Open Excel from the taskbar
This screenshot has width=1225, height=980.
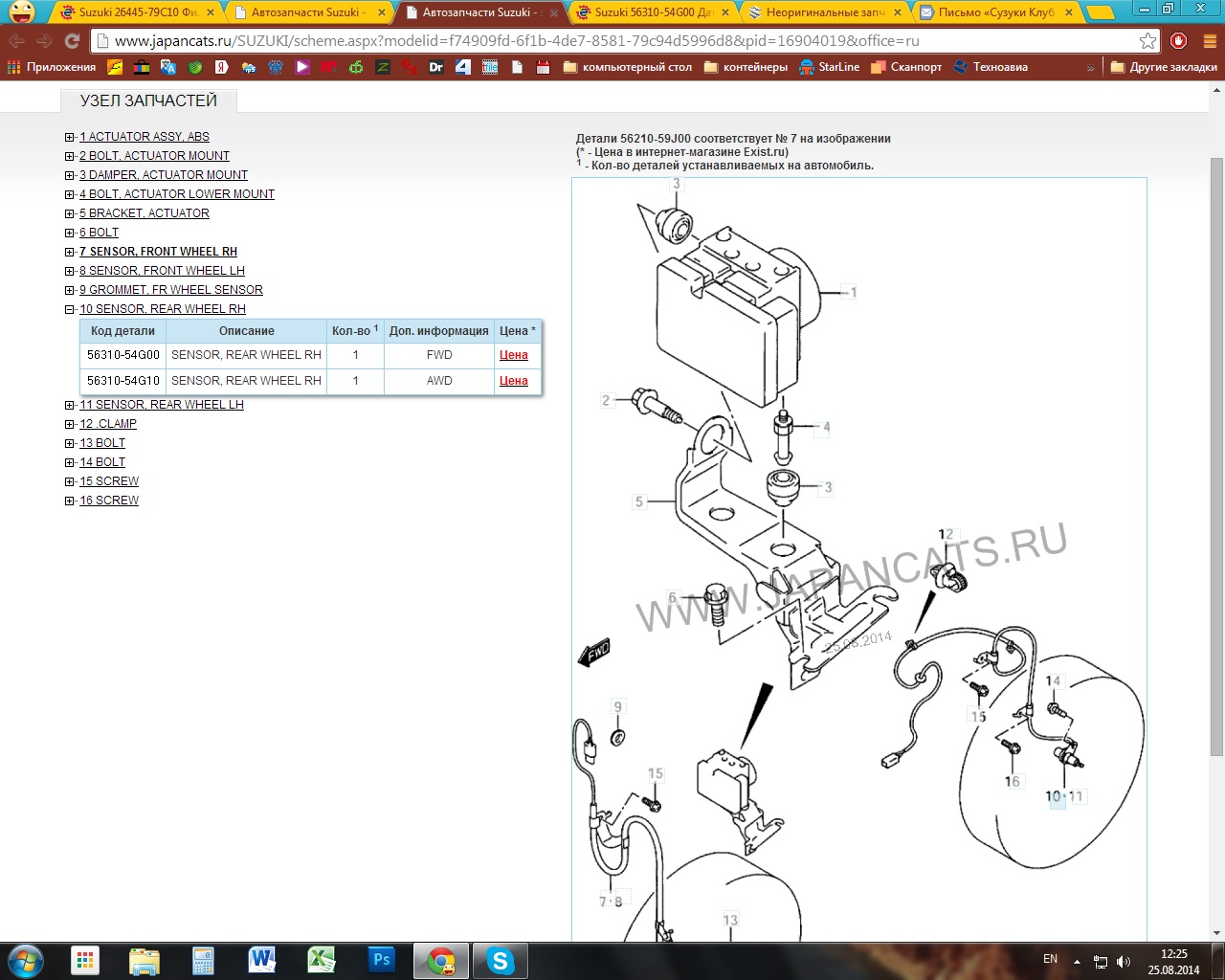[322, 960]
